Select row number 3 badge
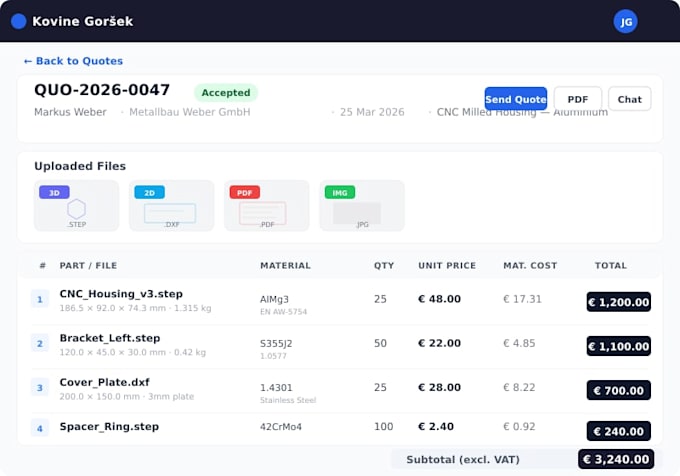Viewport: 680px width, 476px height. tap(40, 387)
